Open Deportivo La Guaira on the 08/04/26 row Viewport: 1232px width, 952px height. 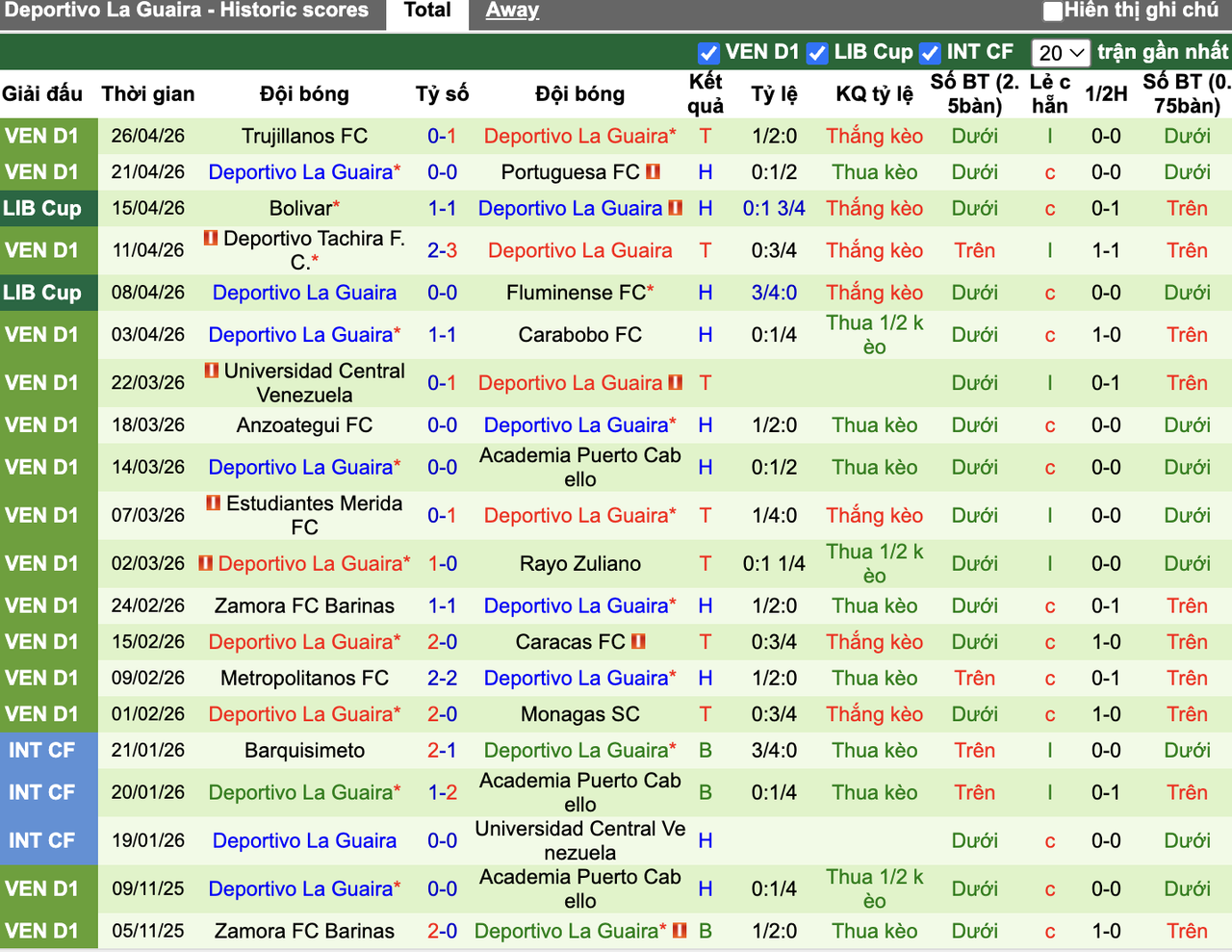304,293
